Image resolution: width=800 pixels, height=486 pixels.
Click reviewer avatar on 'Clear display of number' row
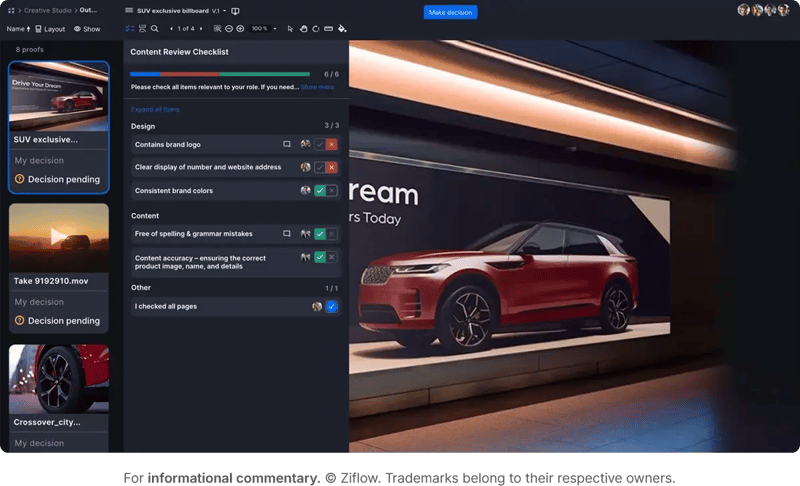click(306, 167)
